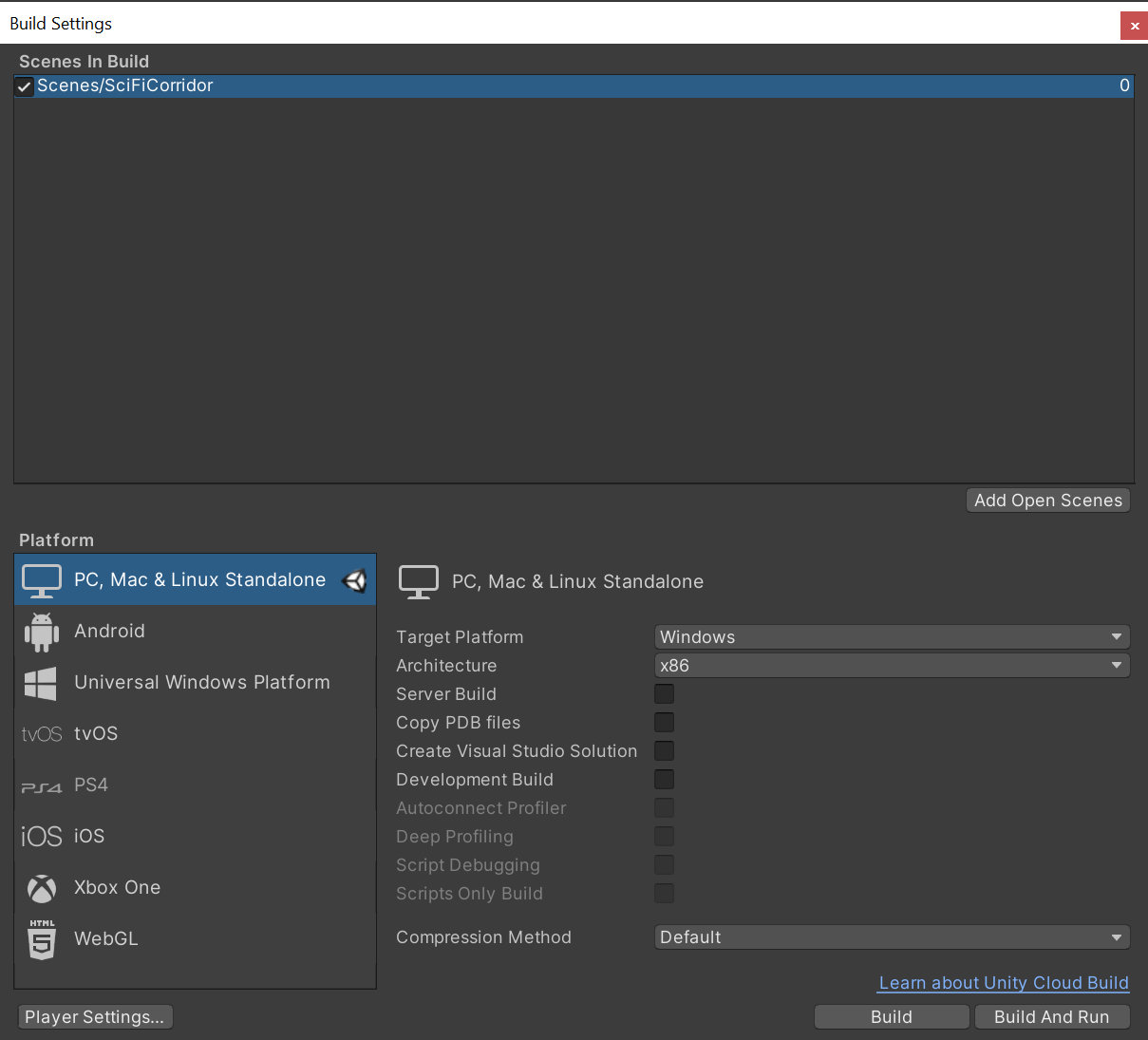Select the PC, Mac & Linux Standalone platform

click(x=196, y=580)
